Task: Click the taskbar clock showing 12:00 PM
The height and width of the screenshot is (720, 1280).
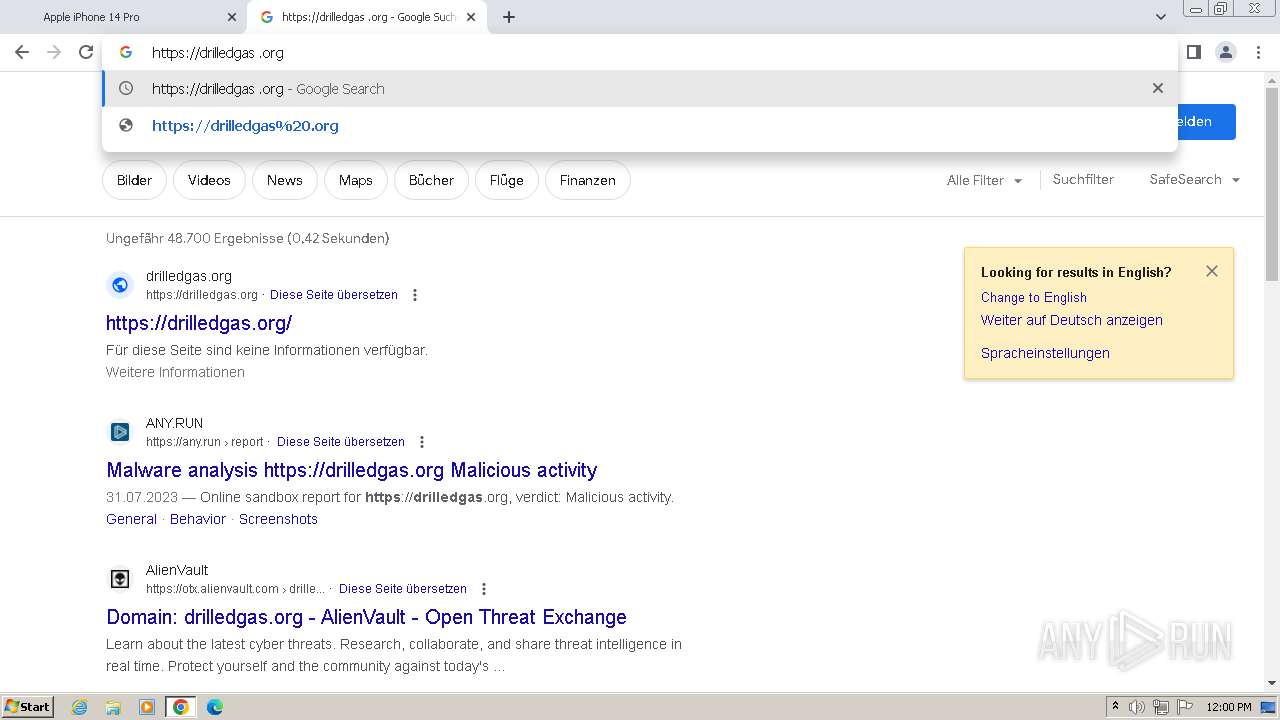Action: pyautogui.click(x=1229, y=707)
